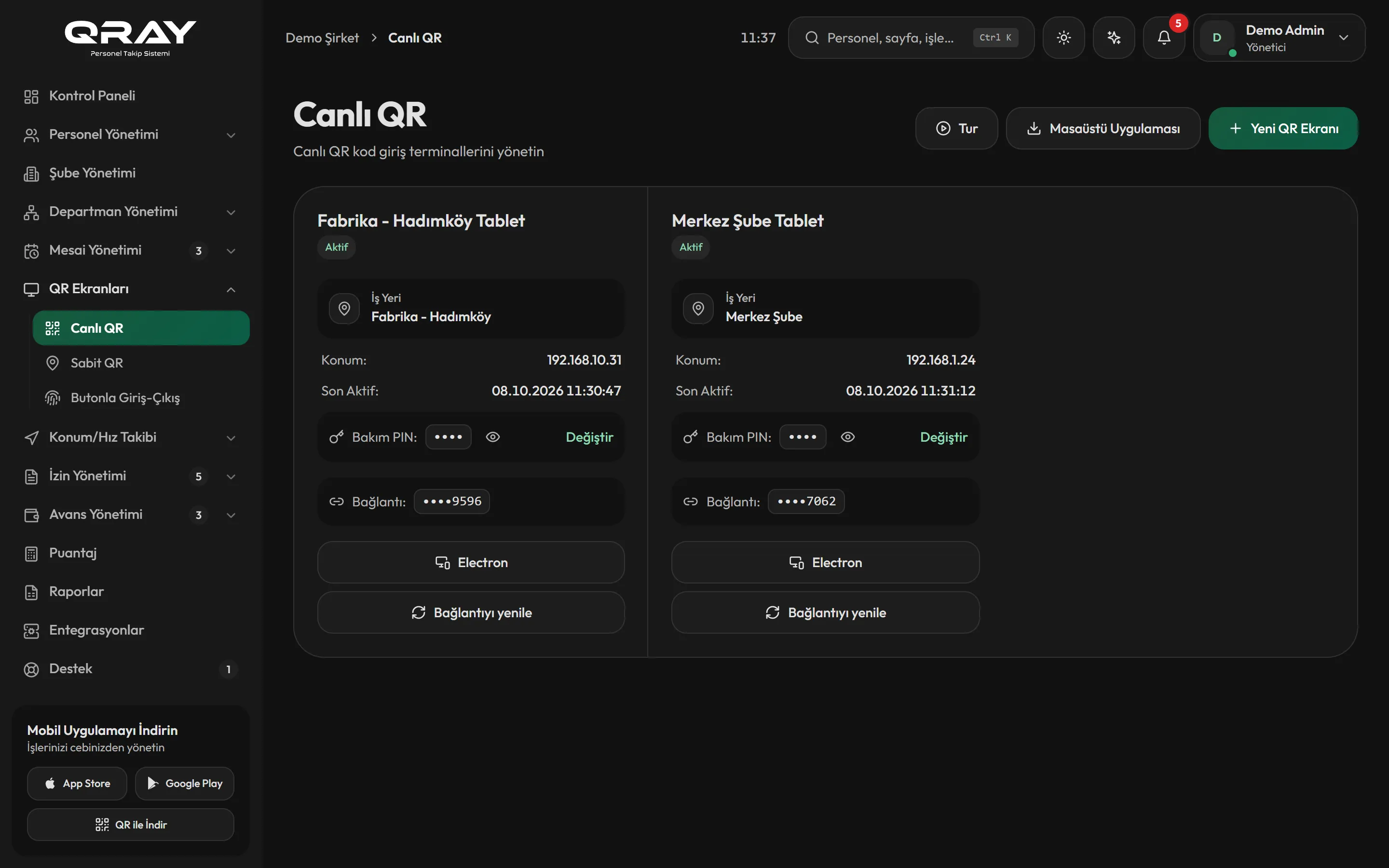Click Bağlantıyı yenile in Merkez Şube card

click(x=825, y=612)
